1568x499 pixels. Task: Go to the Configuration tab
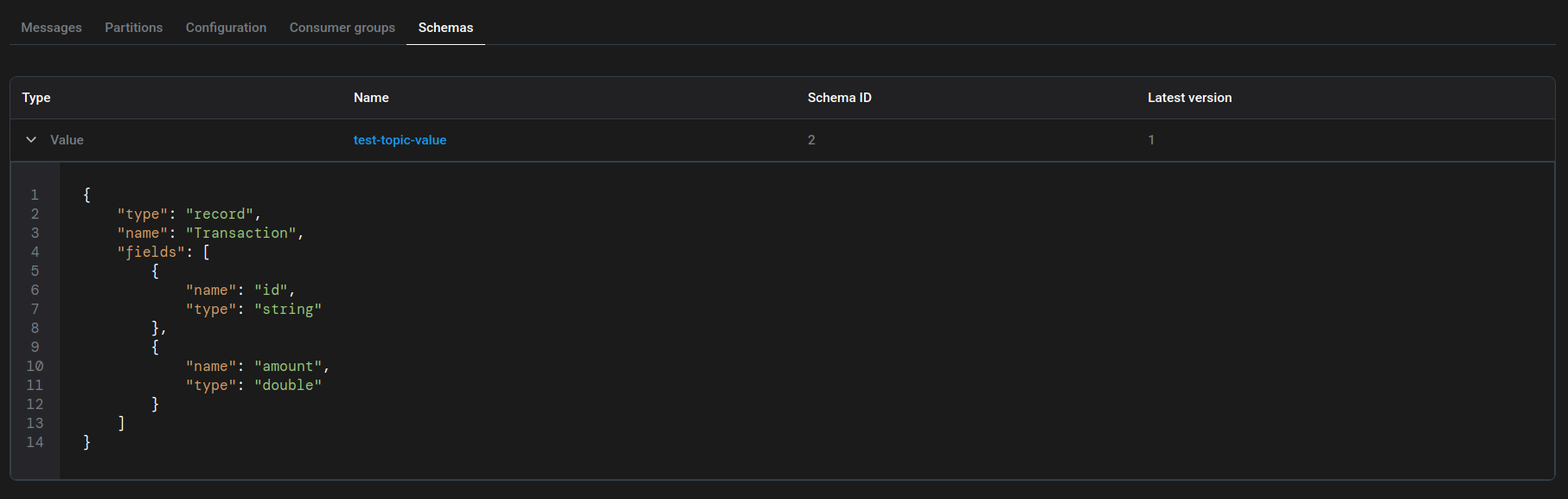click(x=226, y=28)
